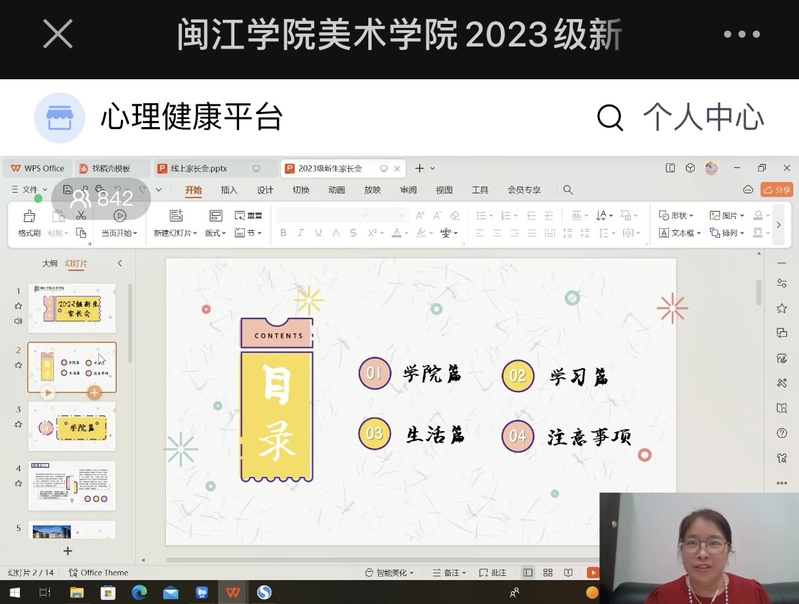This screenshot has width=799, height=604.
Task: Open 个人中心 personal center
Action: tap(703, 117)
